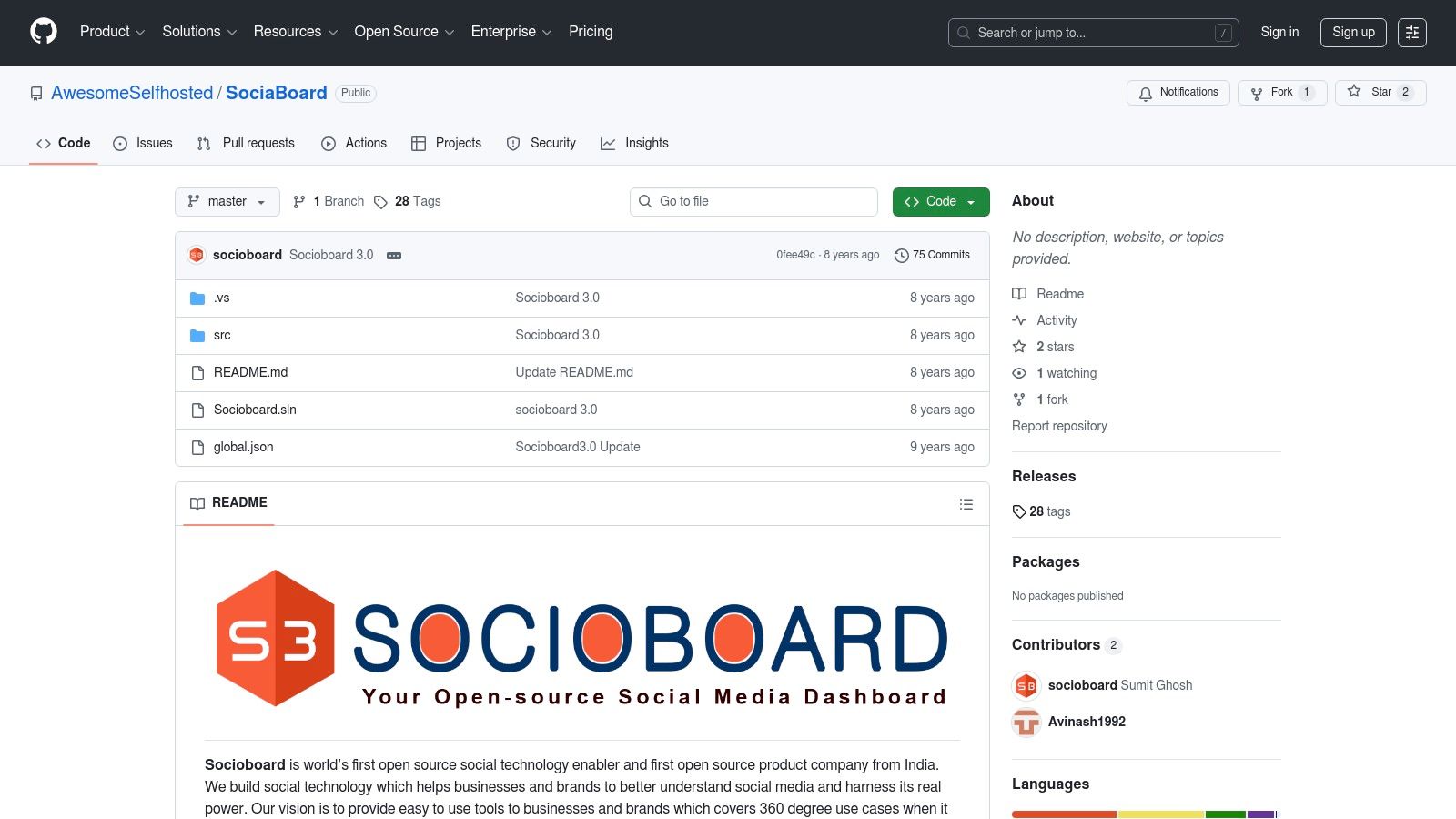The height and width of the screenshot is (819, 1456).
Task: Click the Activity pulse icon
Action: 1019,320
